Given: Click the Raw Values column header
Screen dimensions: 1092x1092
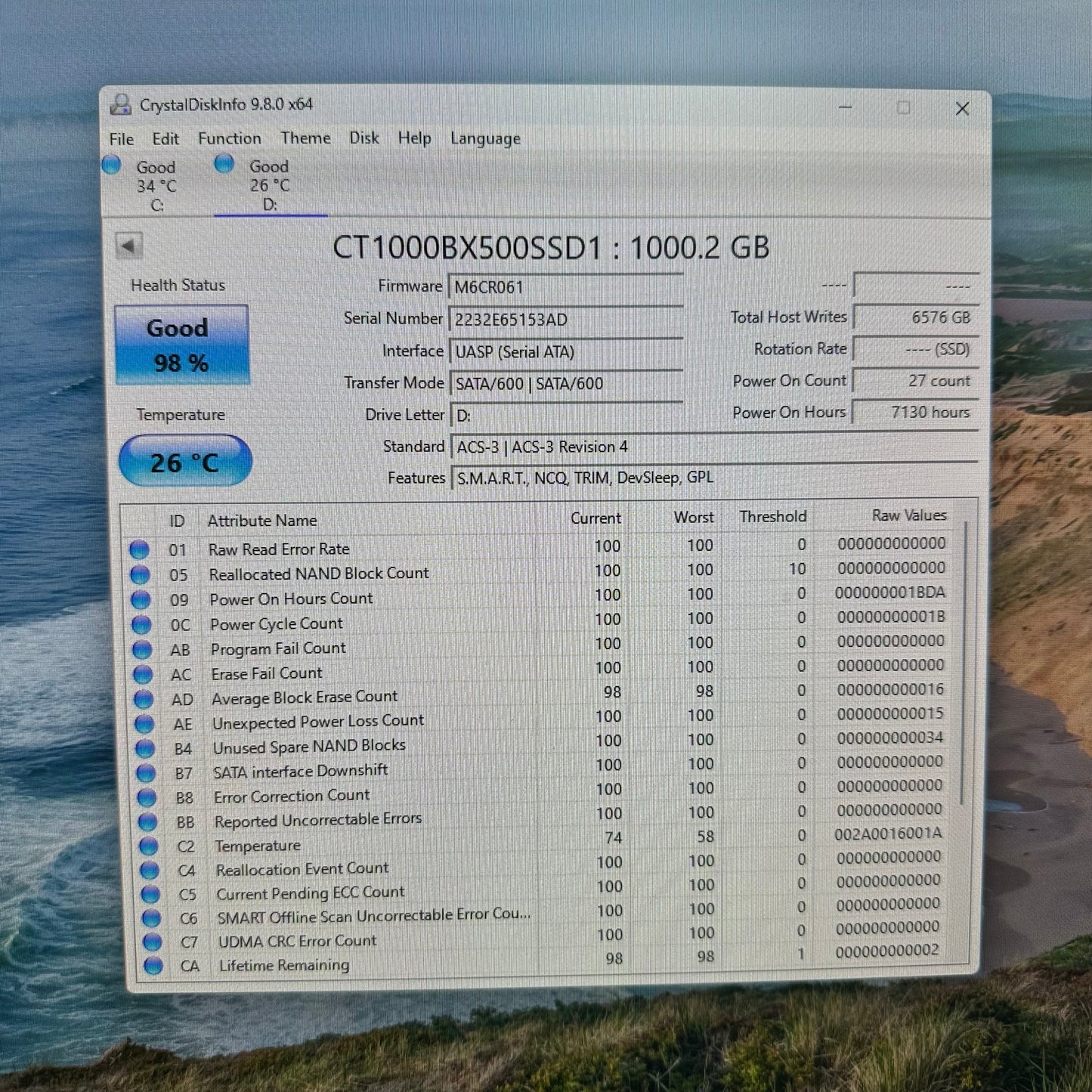Looking at the screenshot, I should [909, 515].
